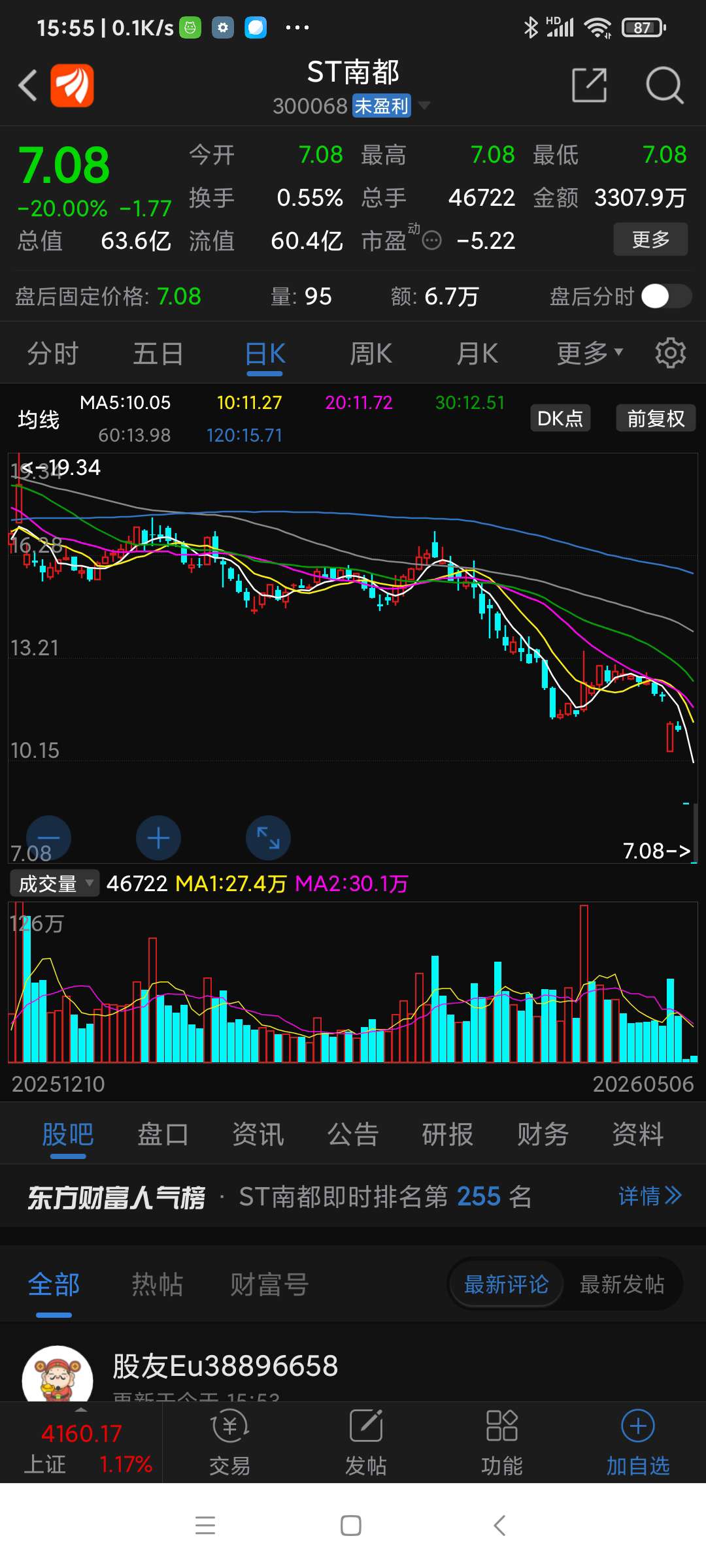The width and height of the screenshot is (706, 1568).
Task: Add stock via 加自选 plus icon
Action: point(638,1426)
